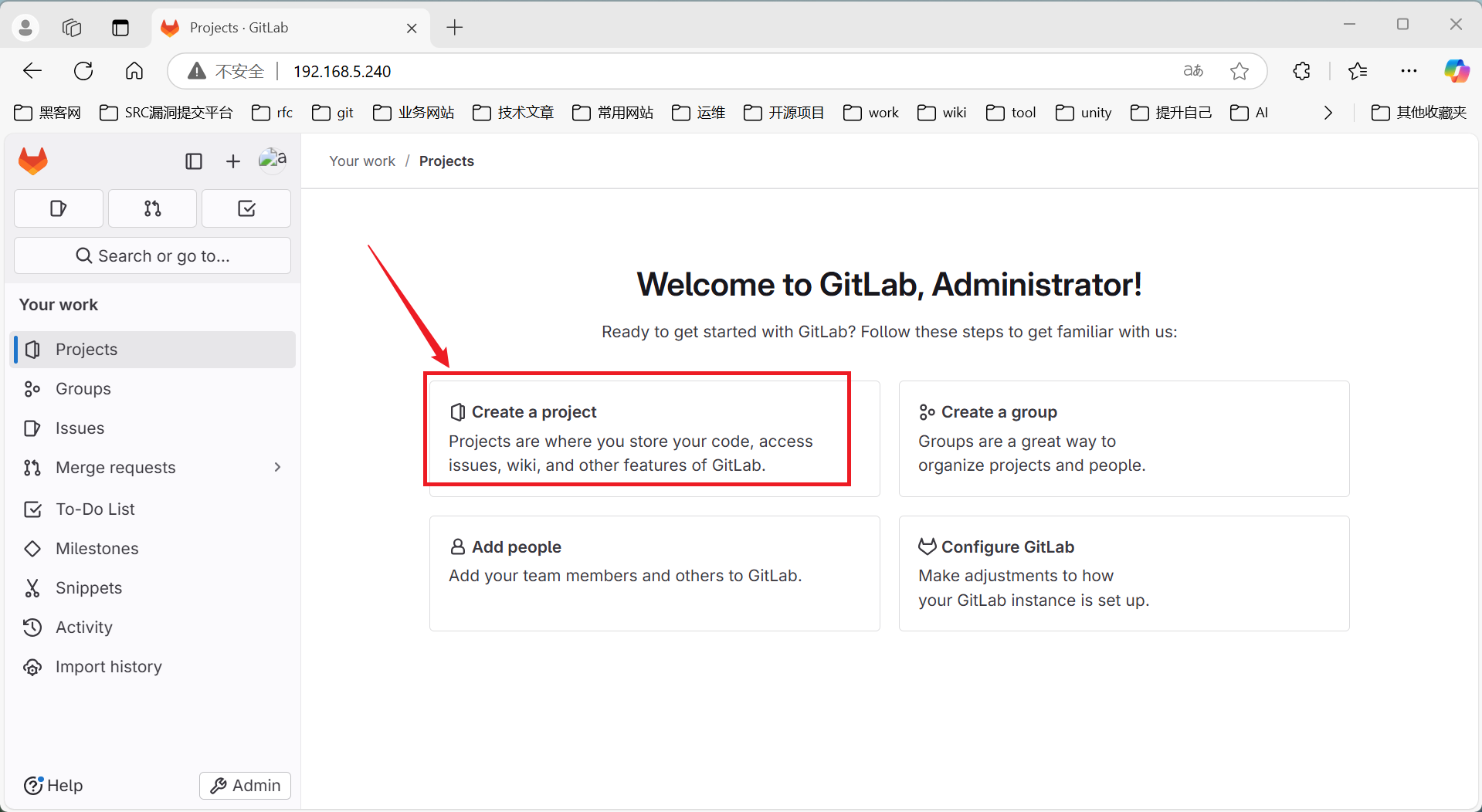Click the Issues sidebar icon
This screenshot has height=812, width=1482.
tap(32, 428)
